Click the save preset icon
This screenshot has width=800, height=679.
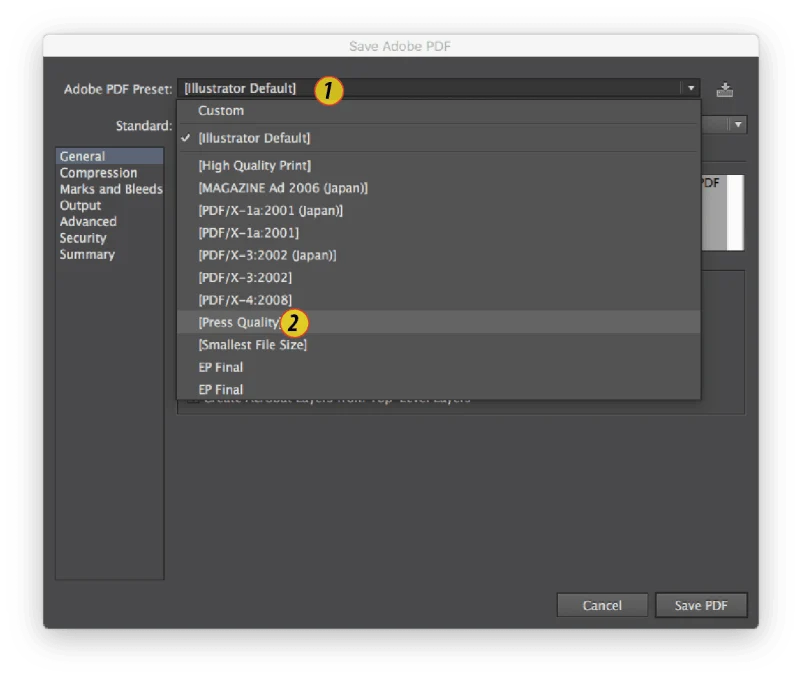point(724,90)
